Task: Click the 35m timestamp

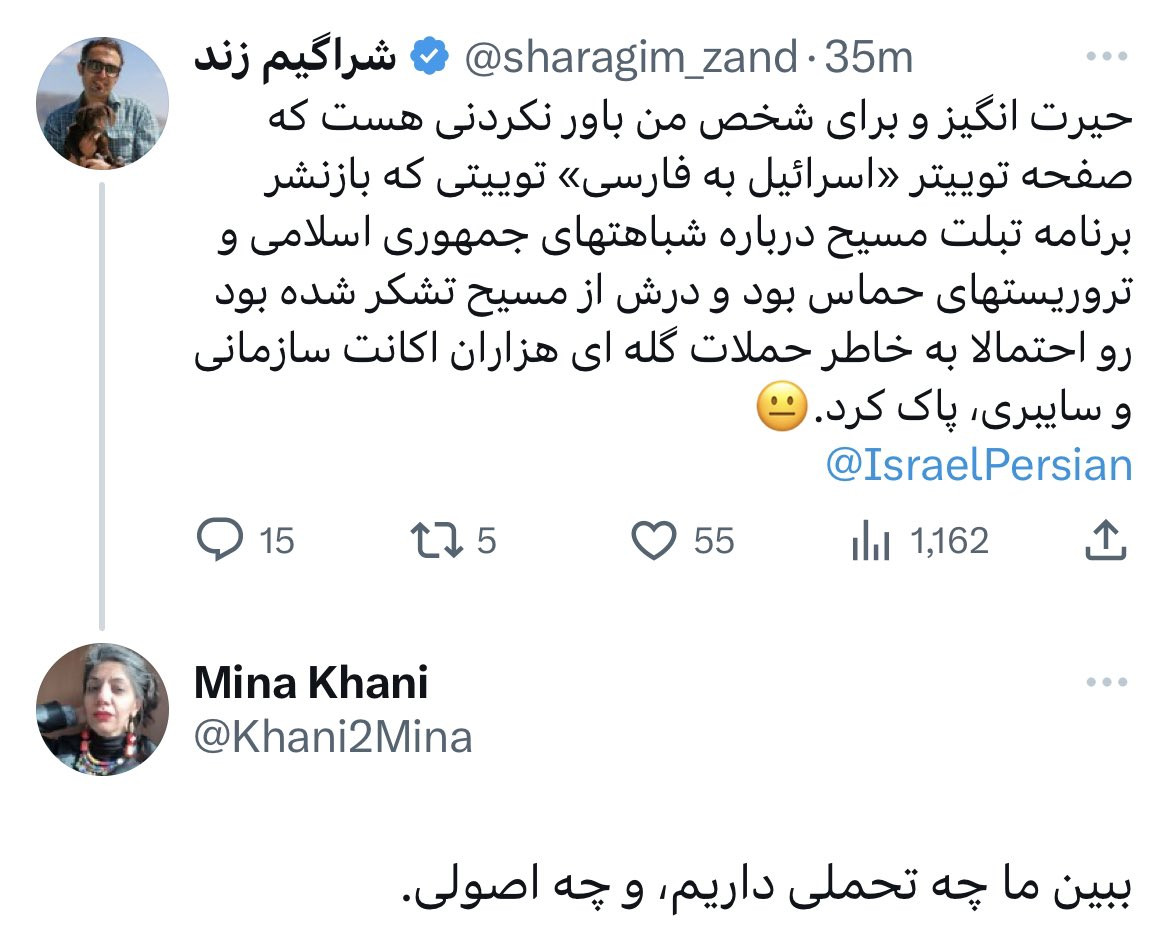Action: pyautogui.click(x=869, y=57)
